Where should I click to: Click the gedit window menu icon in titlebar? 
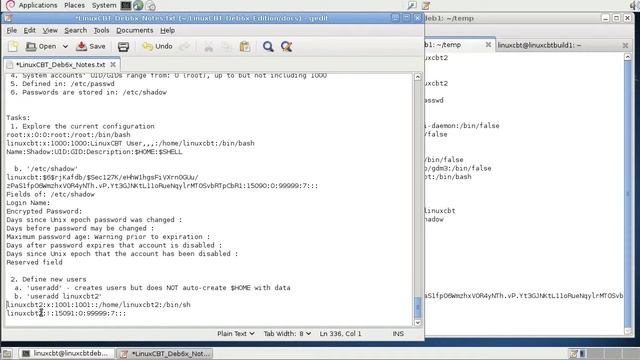(x=8, y=18)
